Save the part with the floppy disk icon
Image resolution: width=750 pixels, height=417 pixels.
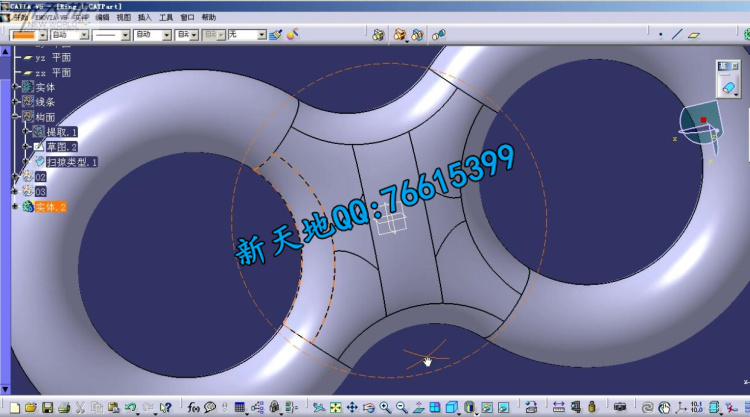[x=47, y=407]
